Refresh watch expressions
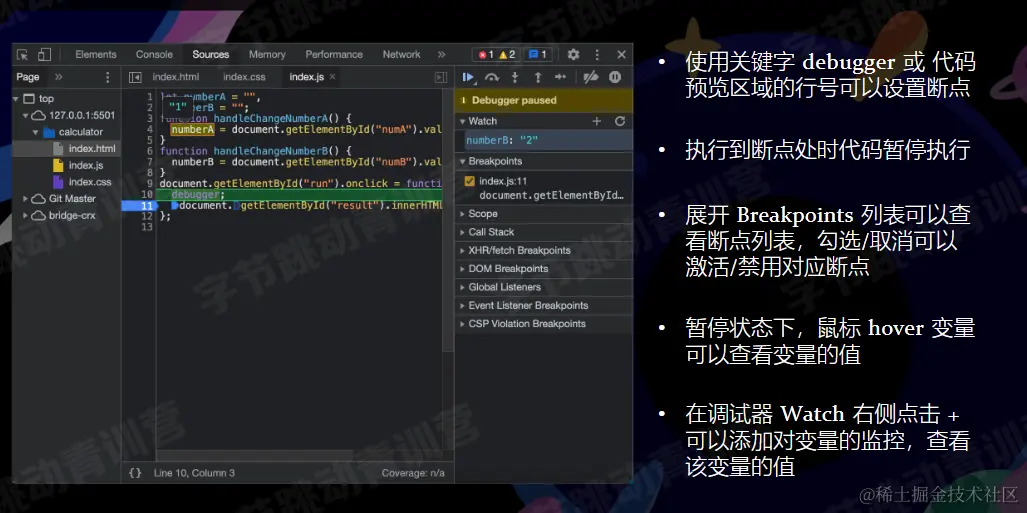 [620, 121]
